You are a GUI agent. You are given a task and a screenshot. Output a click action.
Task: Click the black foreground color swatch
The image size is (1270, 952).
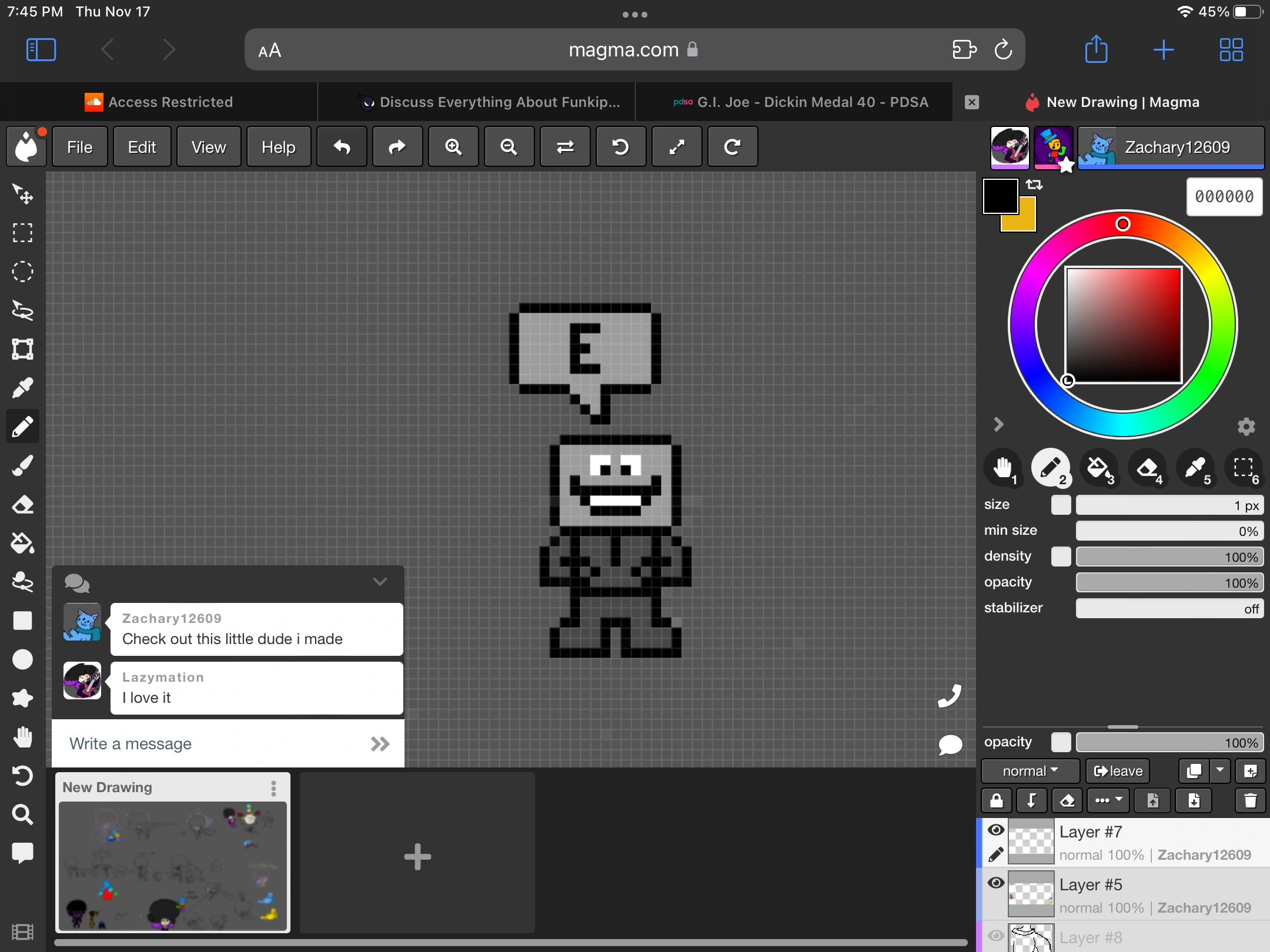(1000, 196)
